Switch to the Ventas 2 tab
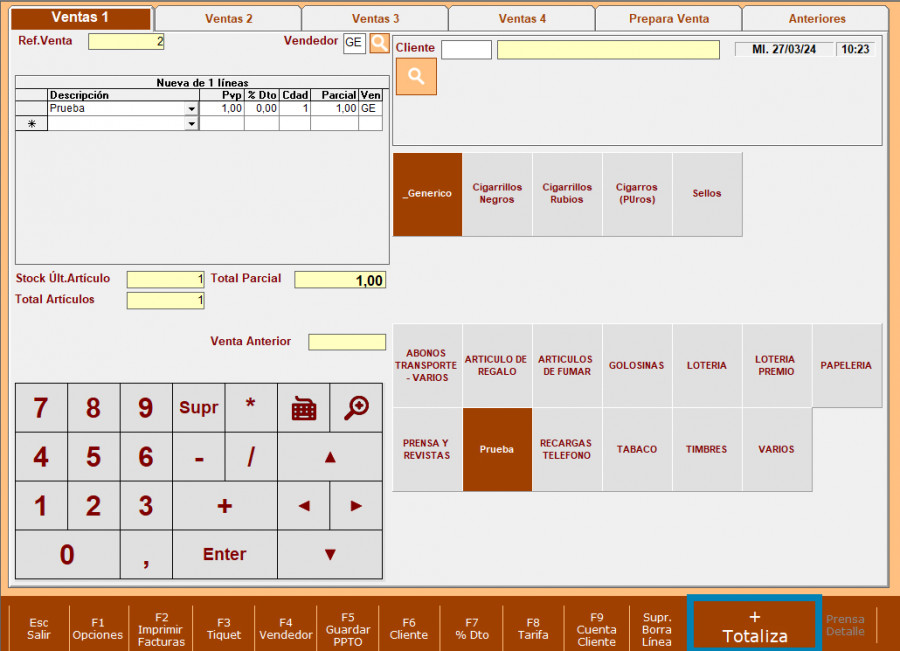Screen dimensions: 900x651 click(228, 19)
